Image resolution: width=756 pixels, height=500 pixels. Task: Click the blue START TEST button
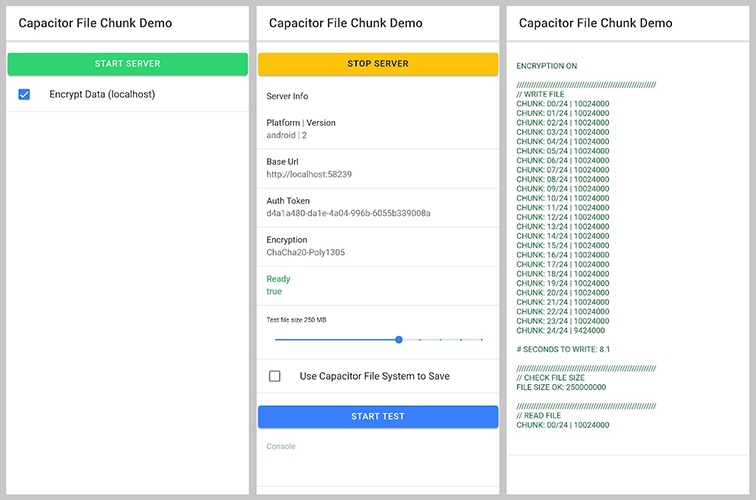[378, 417]
